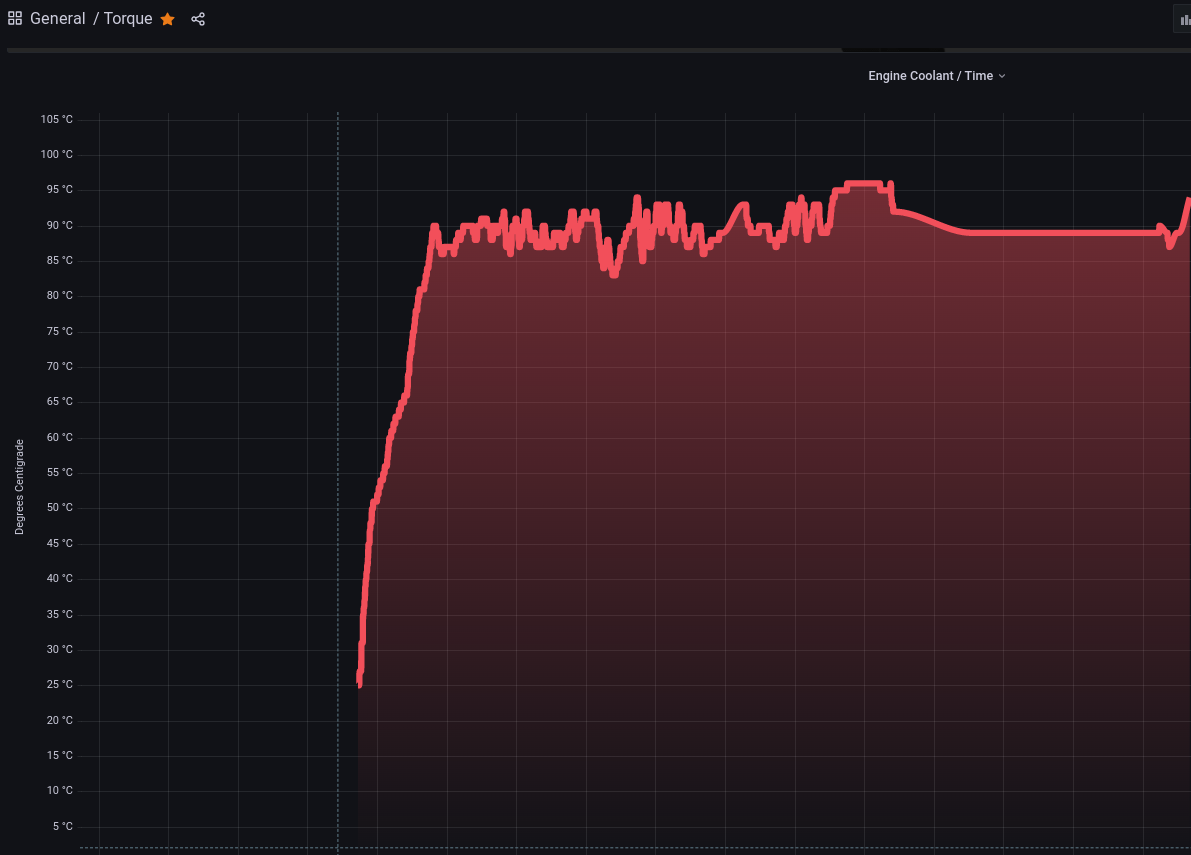Click the 50 °C y-axis tick label

(x=59, y=508)
